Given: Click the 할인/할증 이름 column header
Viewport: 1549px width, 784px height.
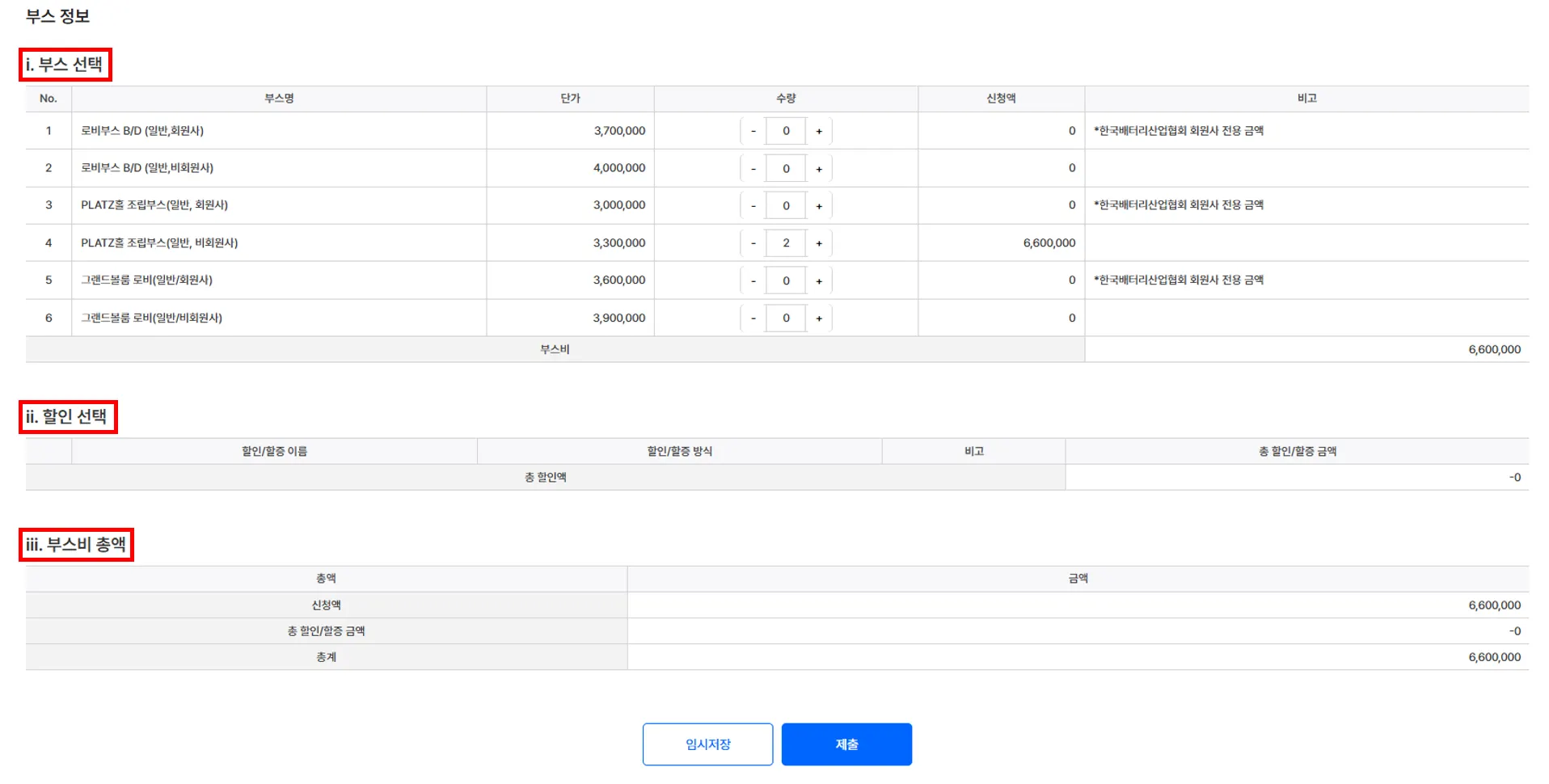Looking at the screenshot, I should (x=274, y=451).
